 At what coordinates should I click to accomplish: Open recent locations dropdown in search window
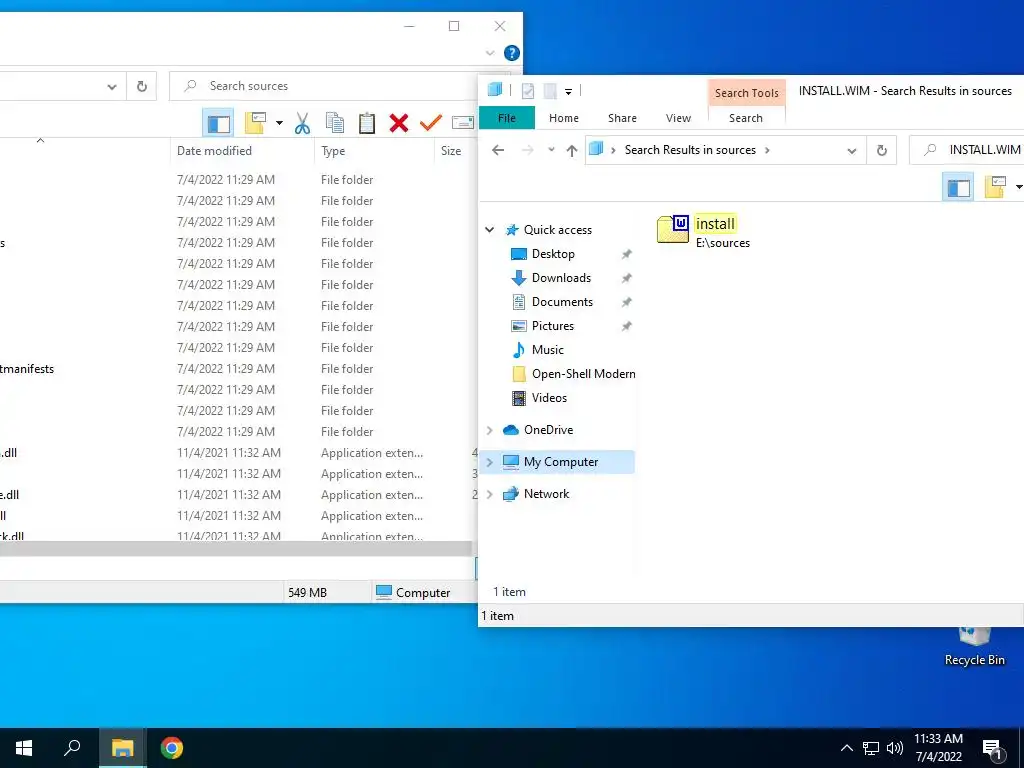pyautogui.click(x=551, y=150)
